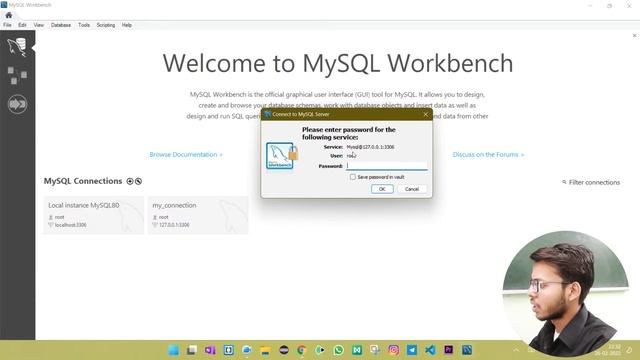Open the Eclipse icon in taskbar
The height and width of the screenshot is (360, 640).
(x=284, y=350)
